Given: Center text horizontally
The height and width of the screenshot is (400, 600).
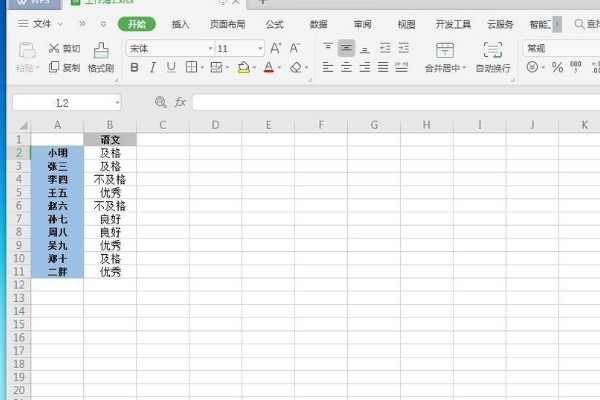Looking at the screenshot, I should pyautogui.click(x=346, y=67).
